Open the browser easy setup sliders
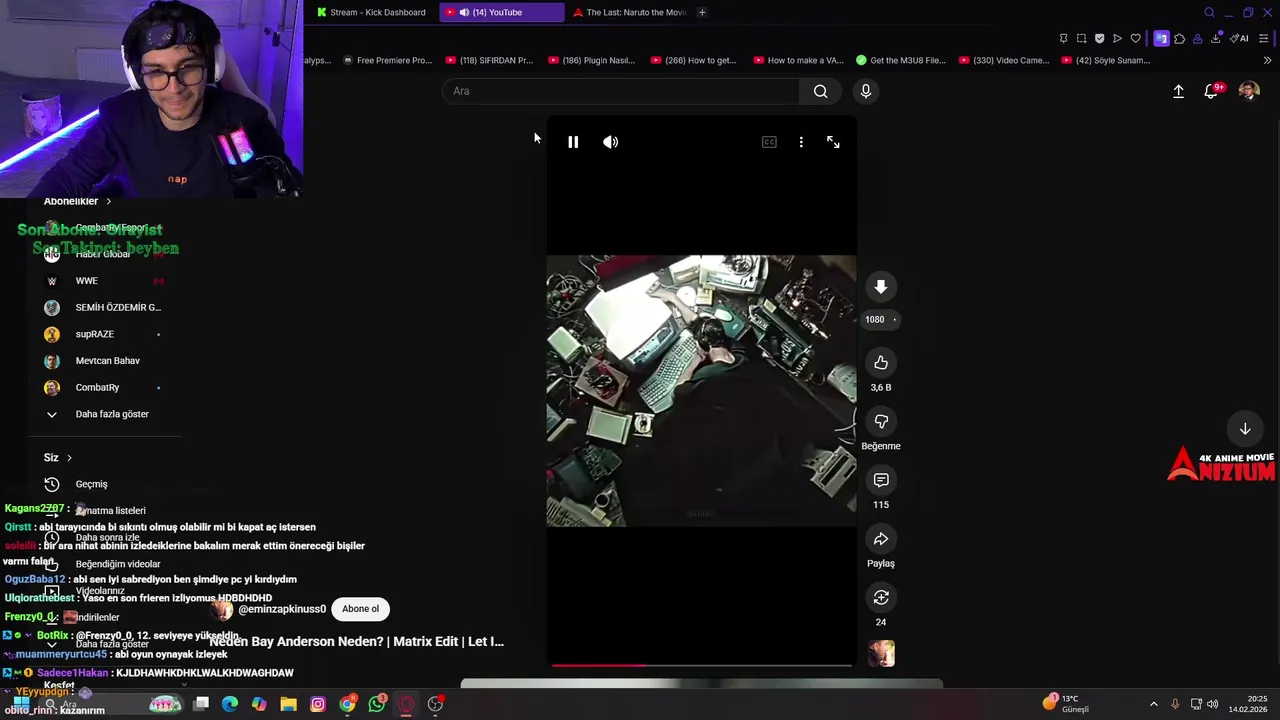The height and width of the screenshot is (720, 1280). click(x=1264, y=38)
